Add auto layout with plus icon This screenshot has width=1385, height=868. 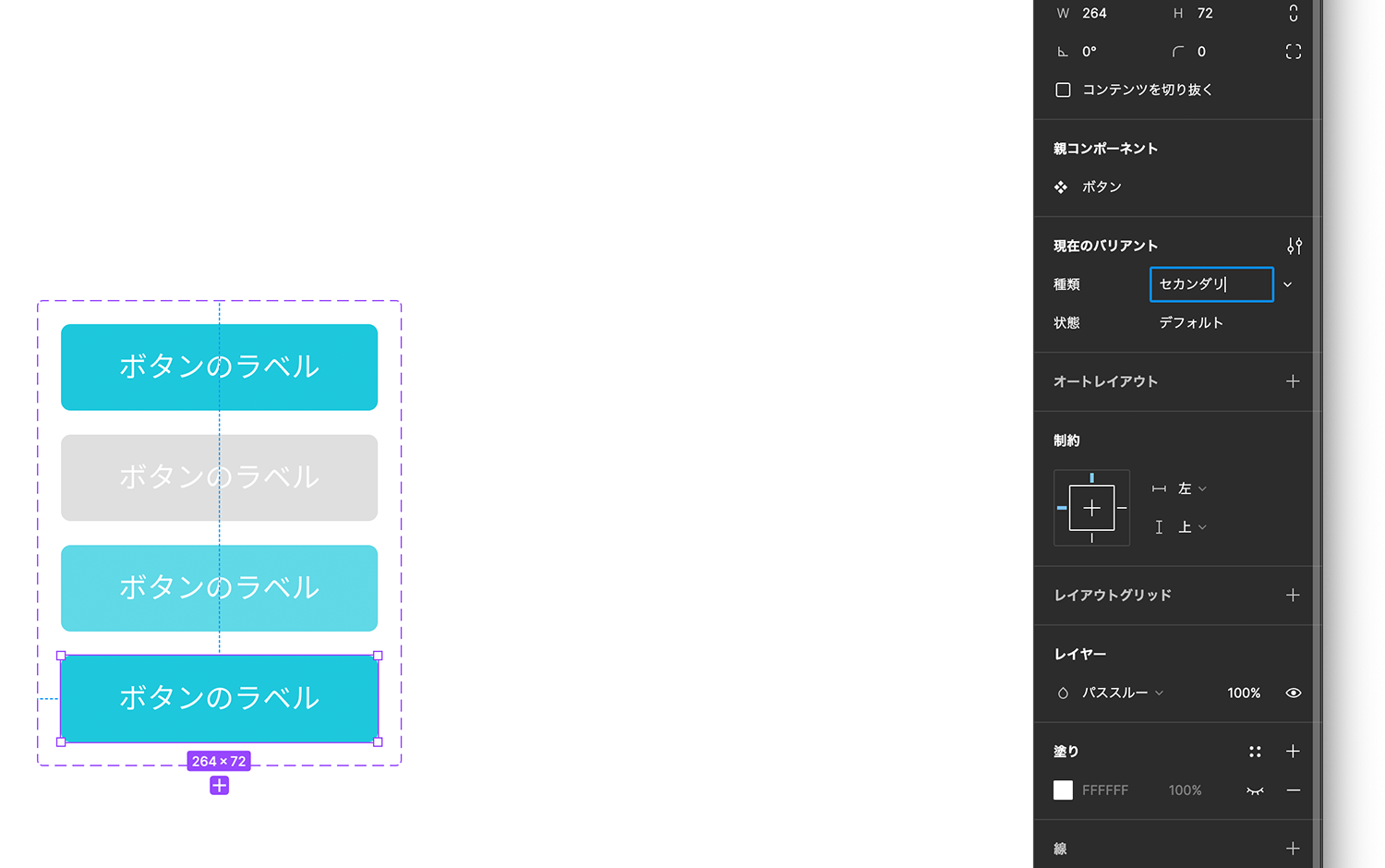pos(1293,381)
